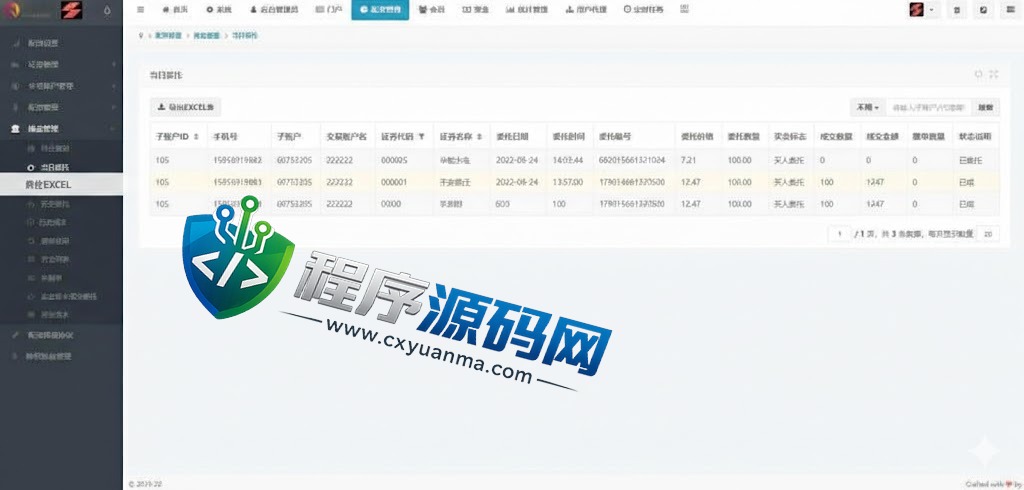The width and height of the screenshot is (1024, 490).
Task: Click the 交易账户名 column header
Action: pos(347,137)
